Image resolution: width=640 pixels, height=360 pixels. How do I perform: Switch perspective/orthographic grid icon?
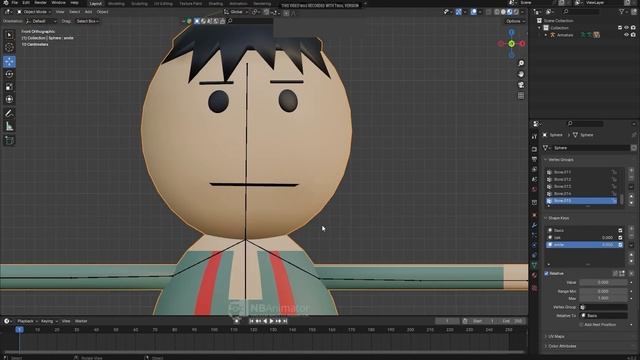point(521,96)
